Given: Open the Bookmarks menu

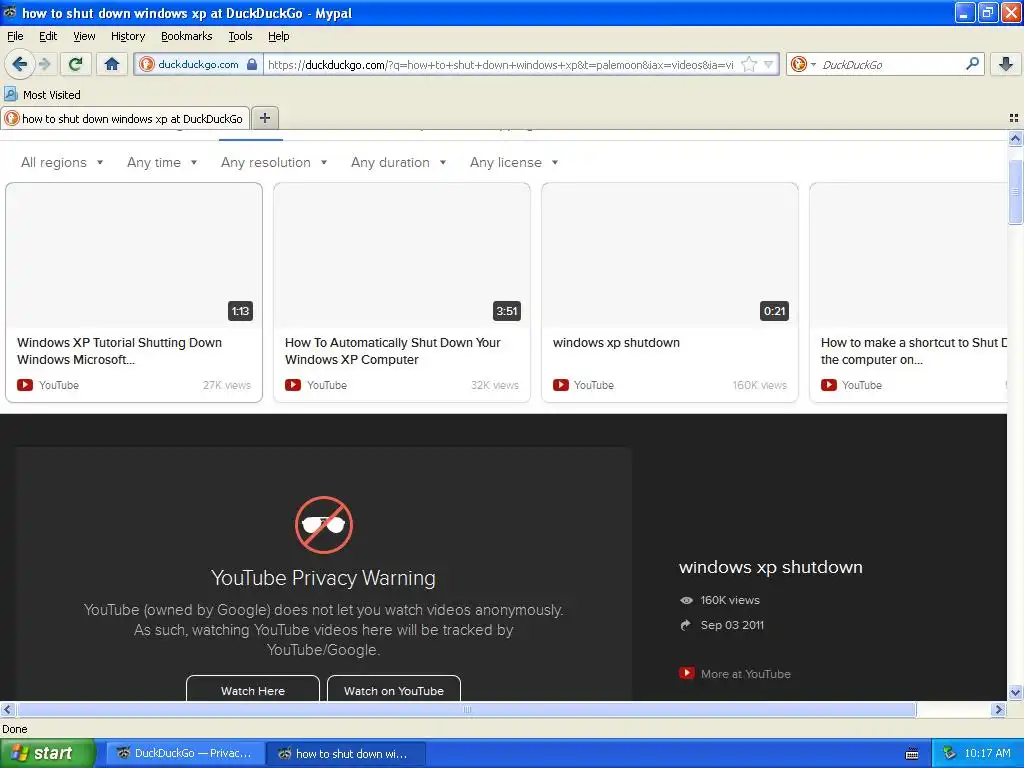Looking at the screenshot, I should point(186,36).
